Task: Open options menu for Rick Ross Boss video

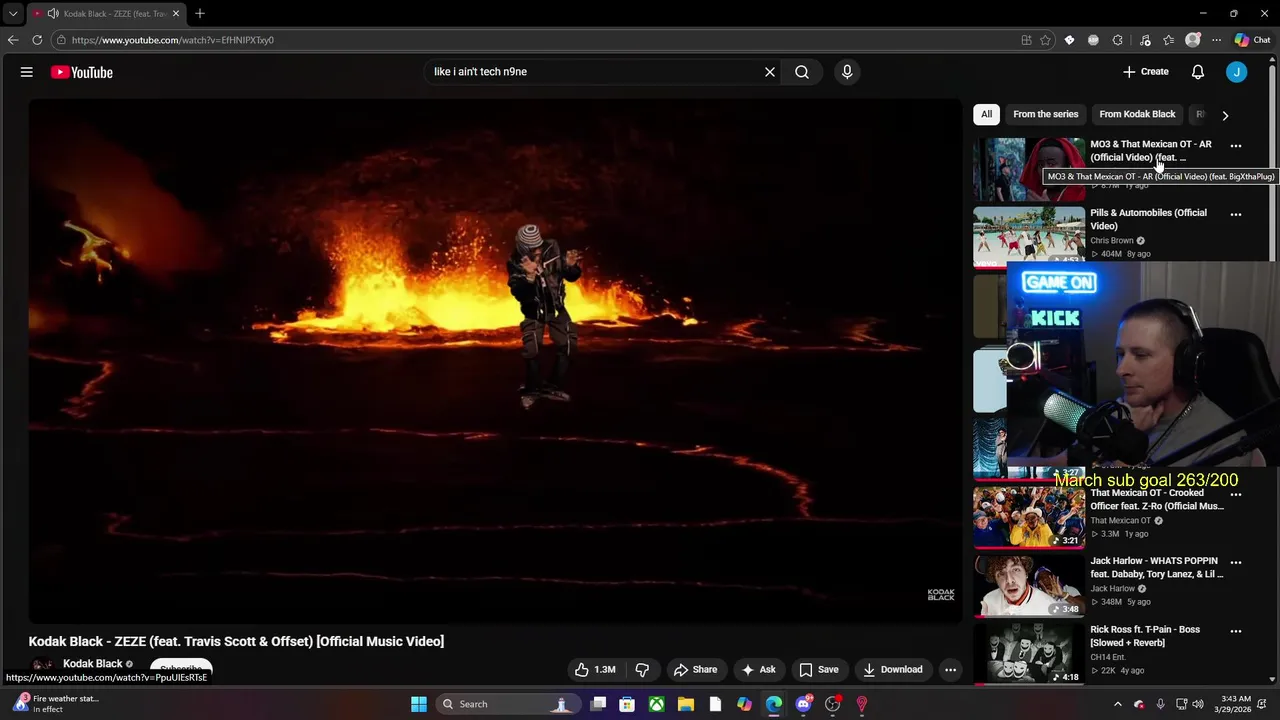Action: pyautogui.click(x=1236, y=631)
